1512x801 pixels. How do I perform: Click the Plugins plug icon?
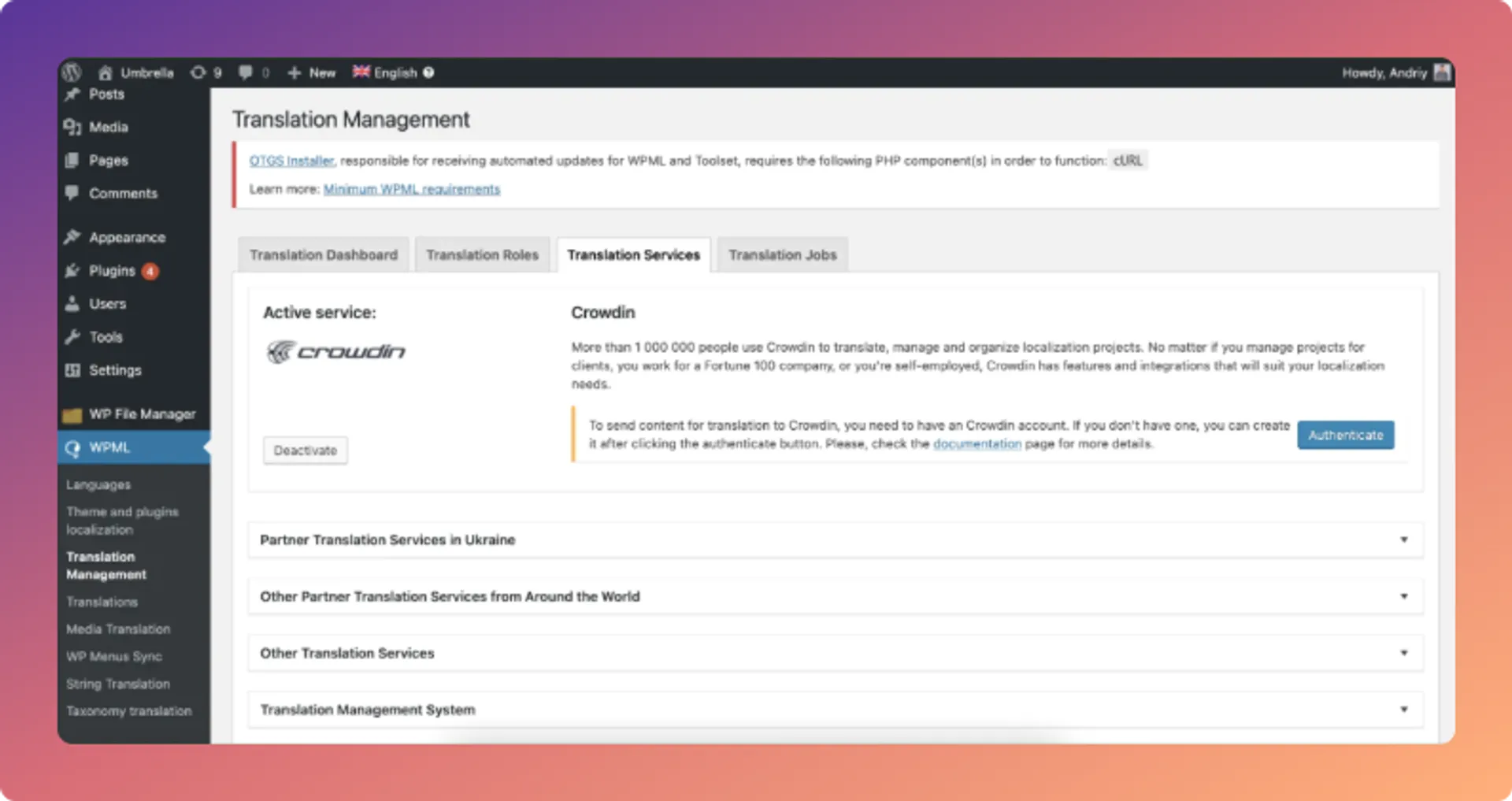[x=72, y=271]
